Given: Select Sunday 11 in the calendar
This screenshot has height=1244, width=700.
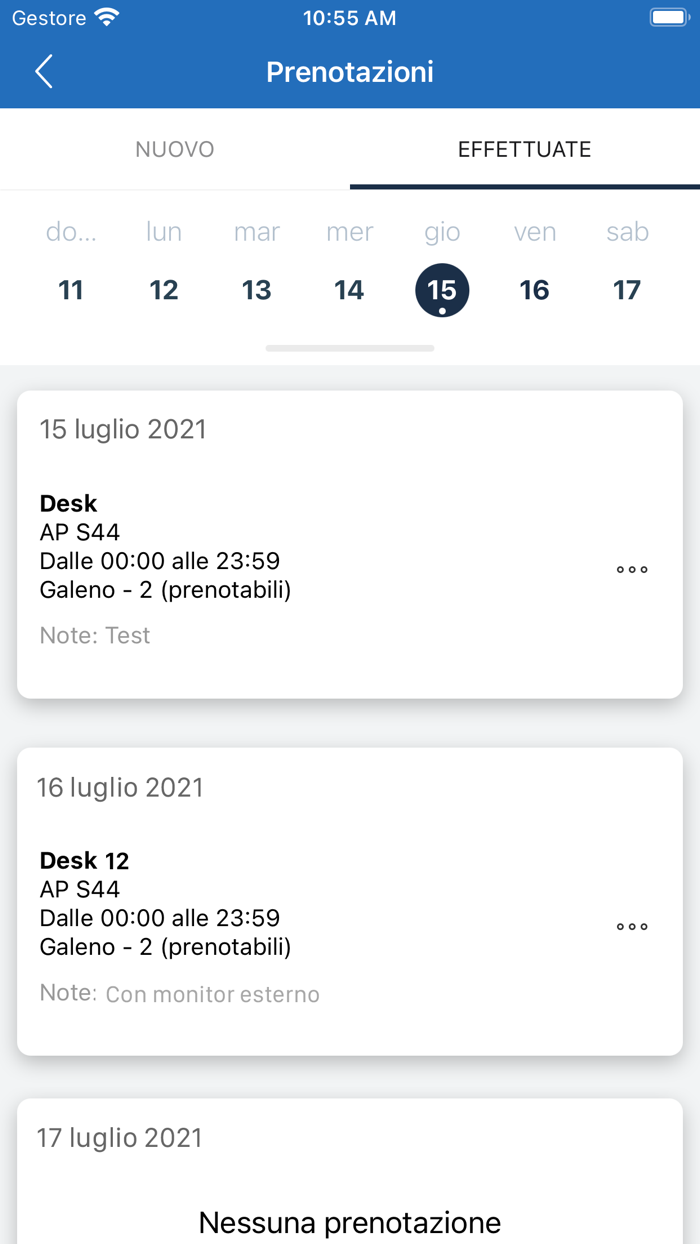Looking at the screenshot, I should coord(71,290).
